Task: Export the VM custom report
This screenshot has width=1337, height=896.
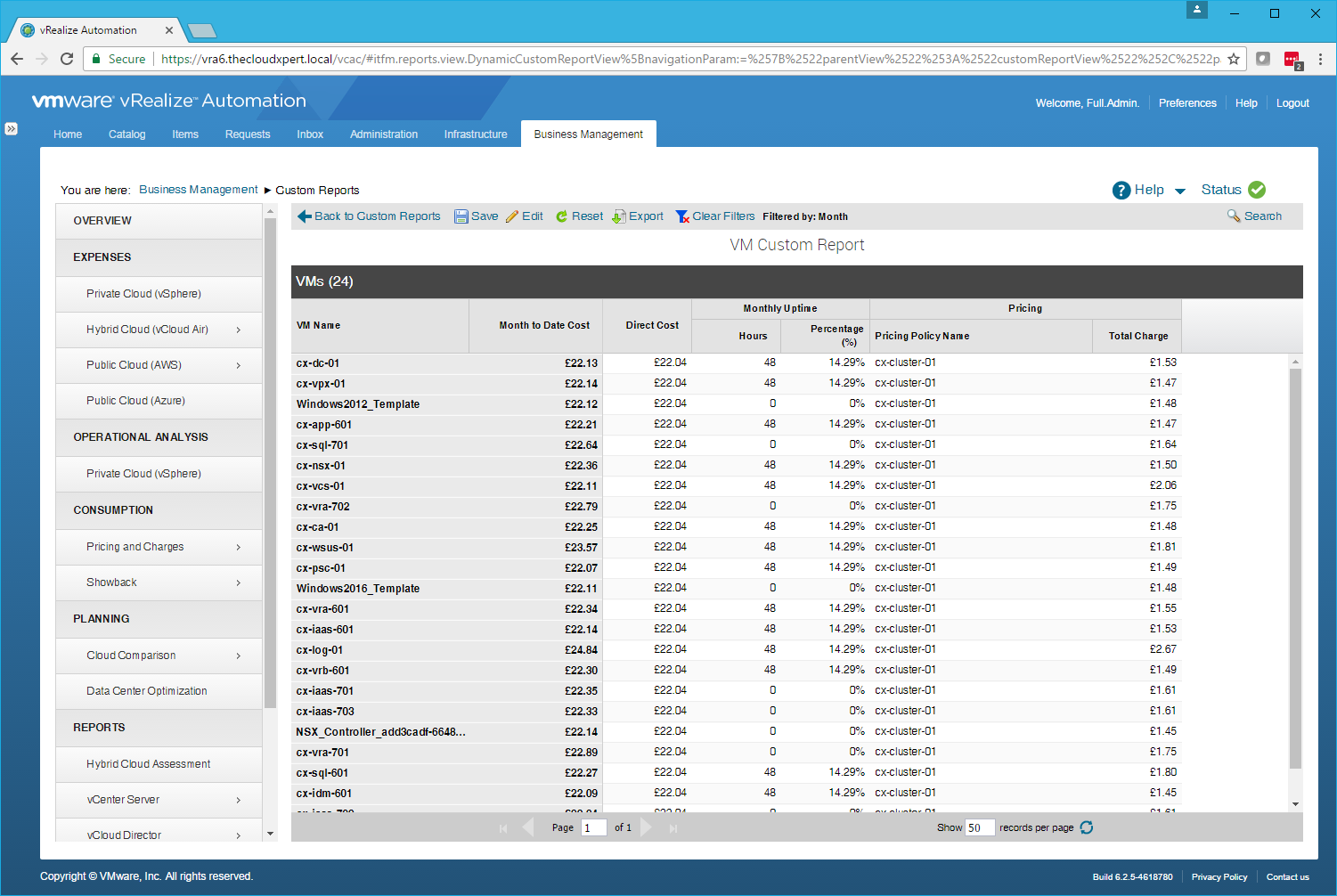Action: pos(638,216)
